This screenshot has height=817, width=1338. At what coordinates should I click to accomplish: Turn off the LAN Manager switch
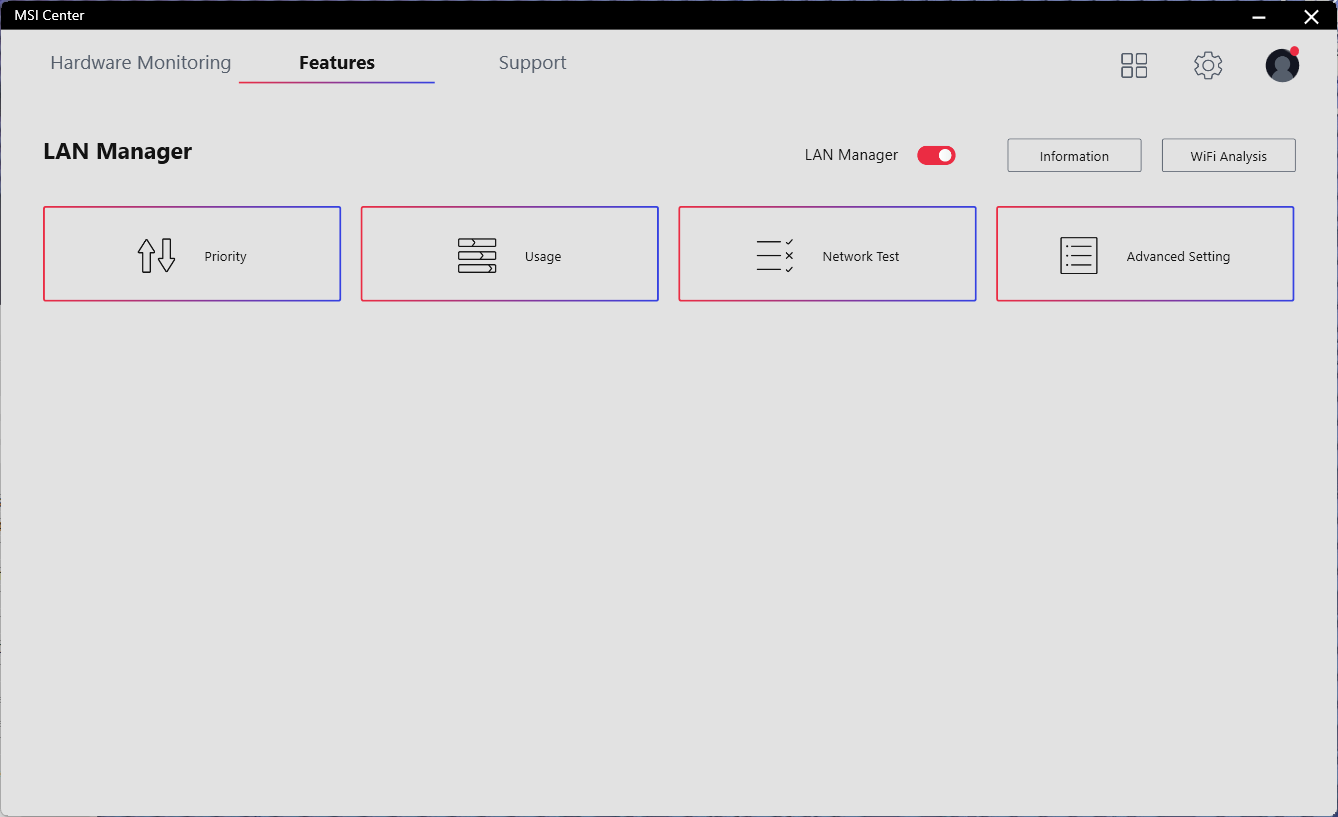click(936, 155)
